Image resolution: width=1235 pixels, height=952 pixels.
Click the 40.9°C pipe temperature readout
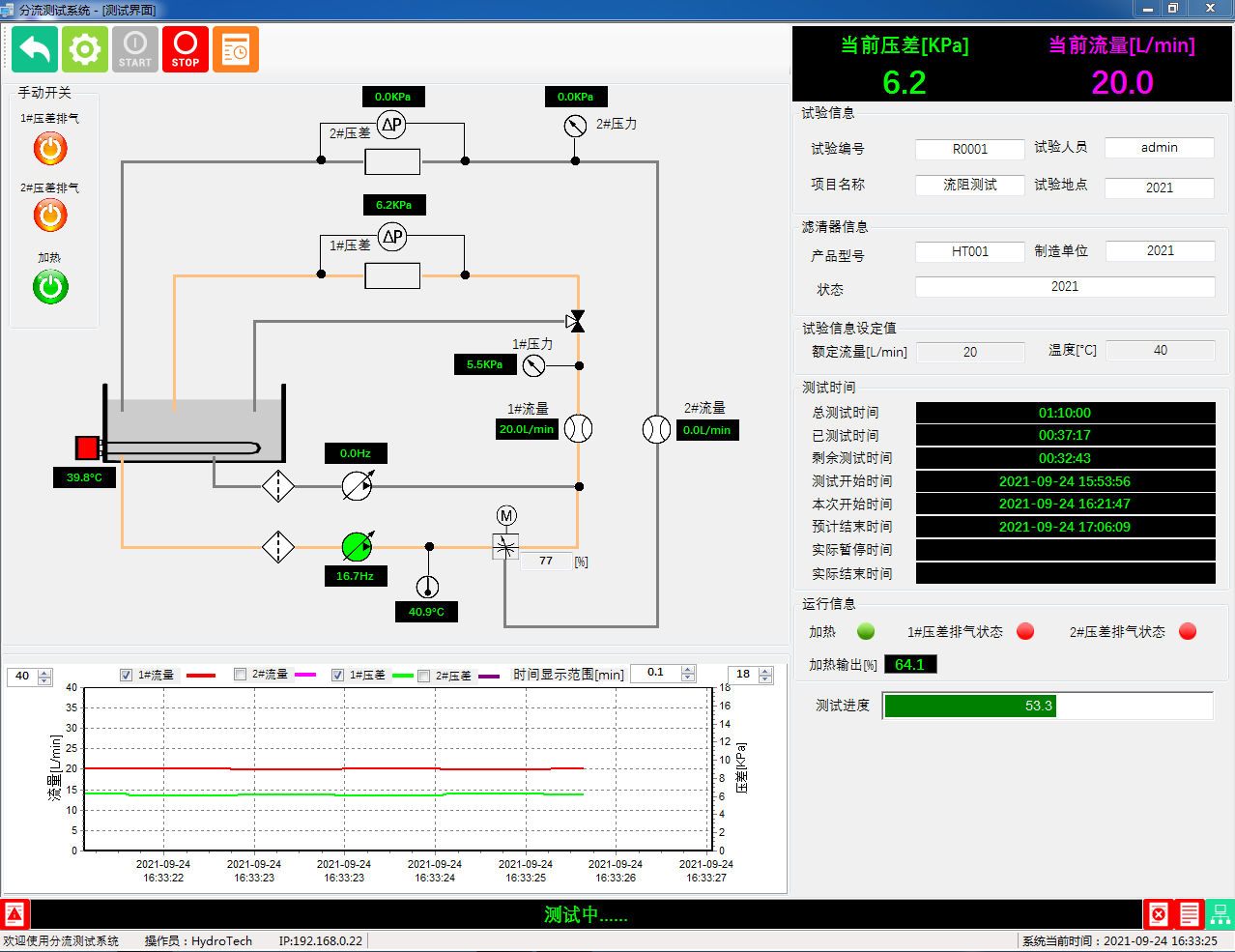426,612
